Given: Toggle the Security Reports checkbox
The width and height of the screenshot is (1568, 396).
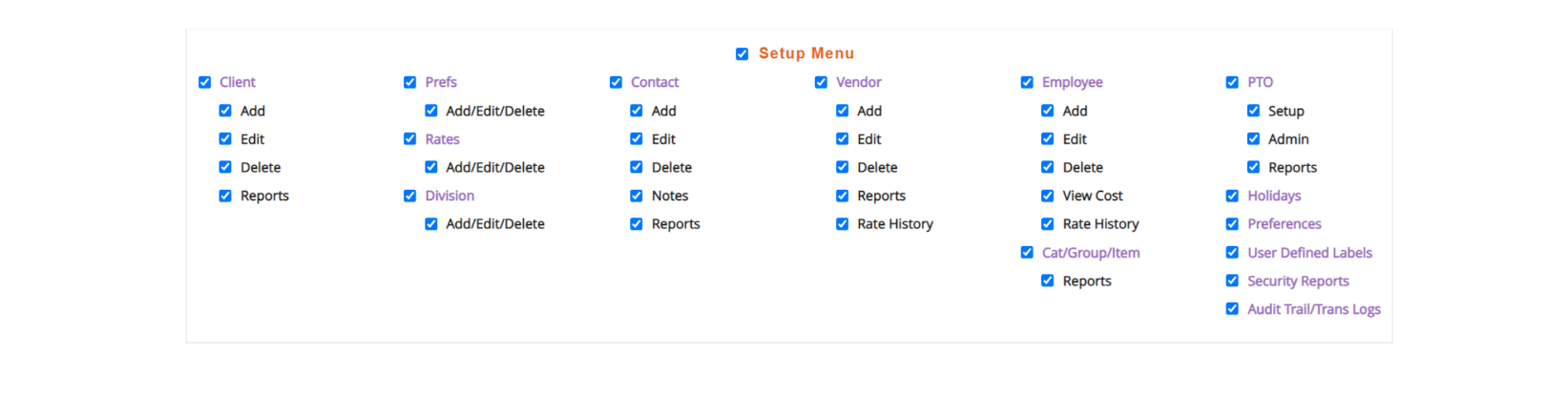Looking at the screenshot, I should 1232,281.
